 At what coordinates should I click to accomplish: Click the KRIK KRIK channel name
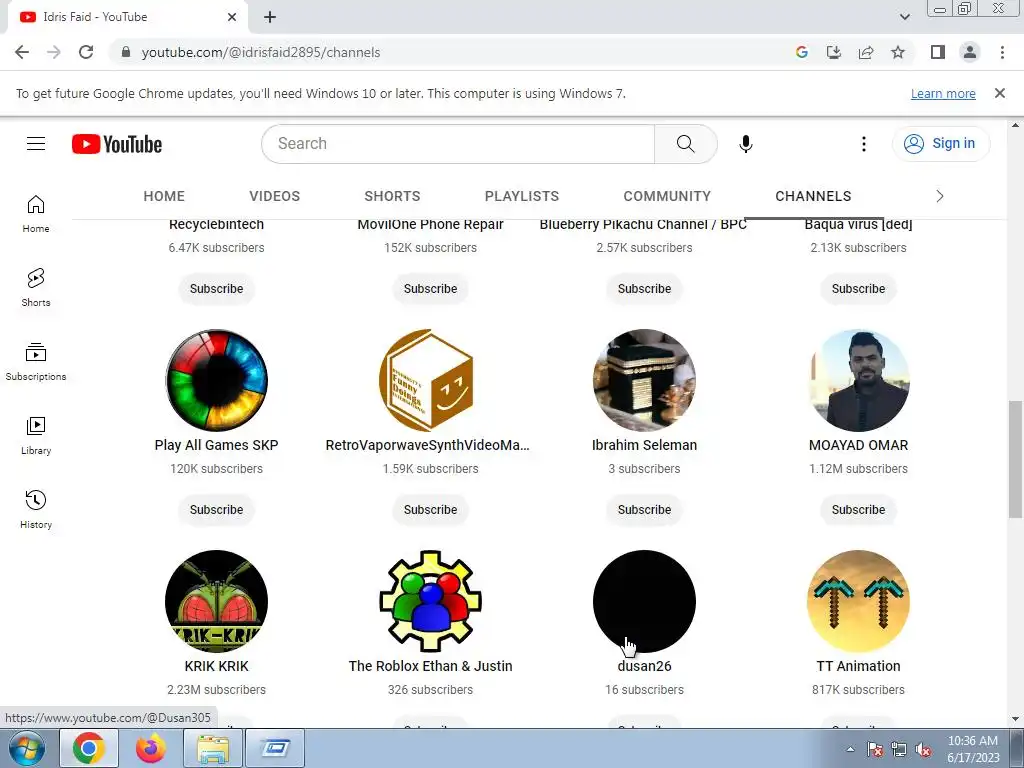[216, 666]
